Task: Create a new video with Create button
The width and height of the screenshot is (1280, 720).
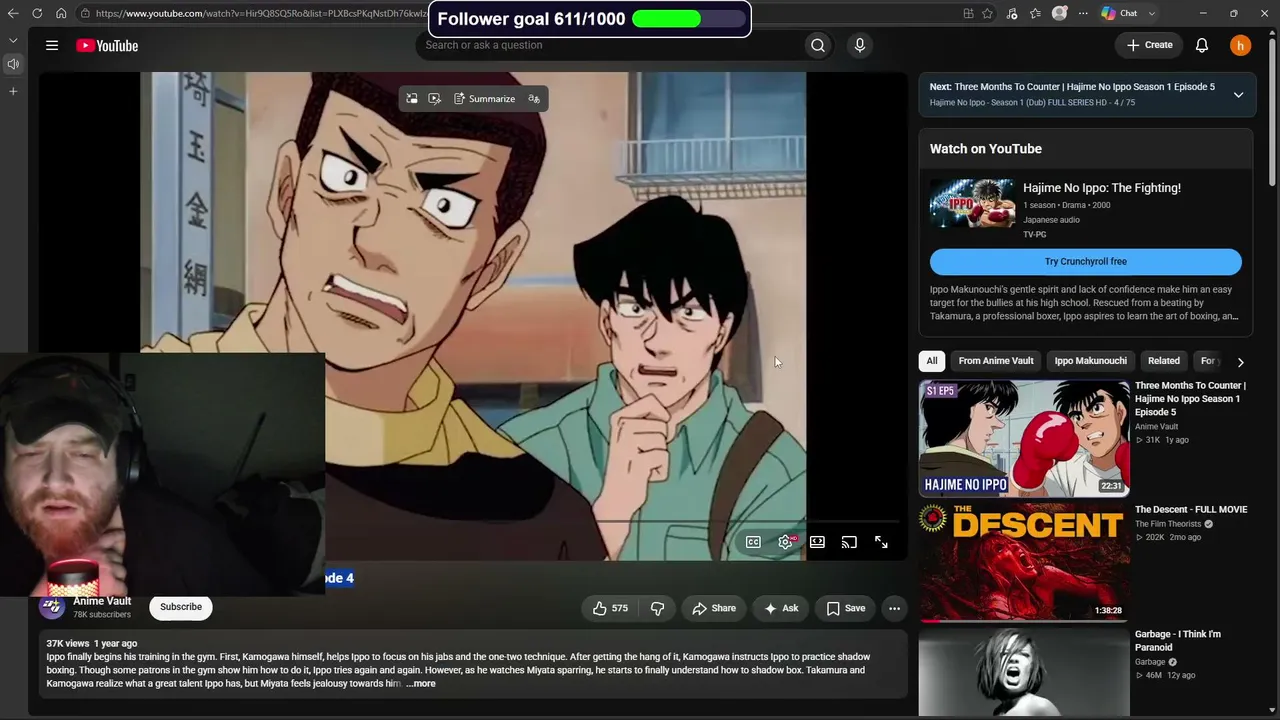Action: click(1149, 45)
